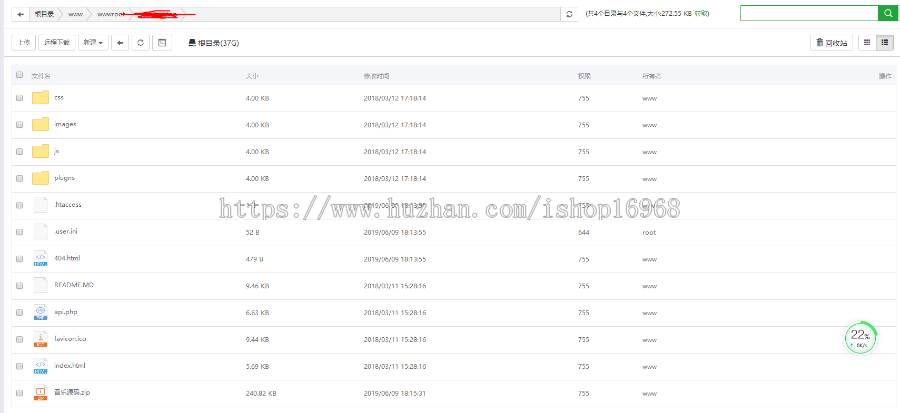Click the 权限 column header

pos(584,76)
